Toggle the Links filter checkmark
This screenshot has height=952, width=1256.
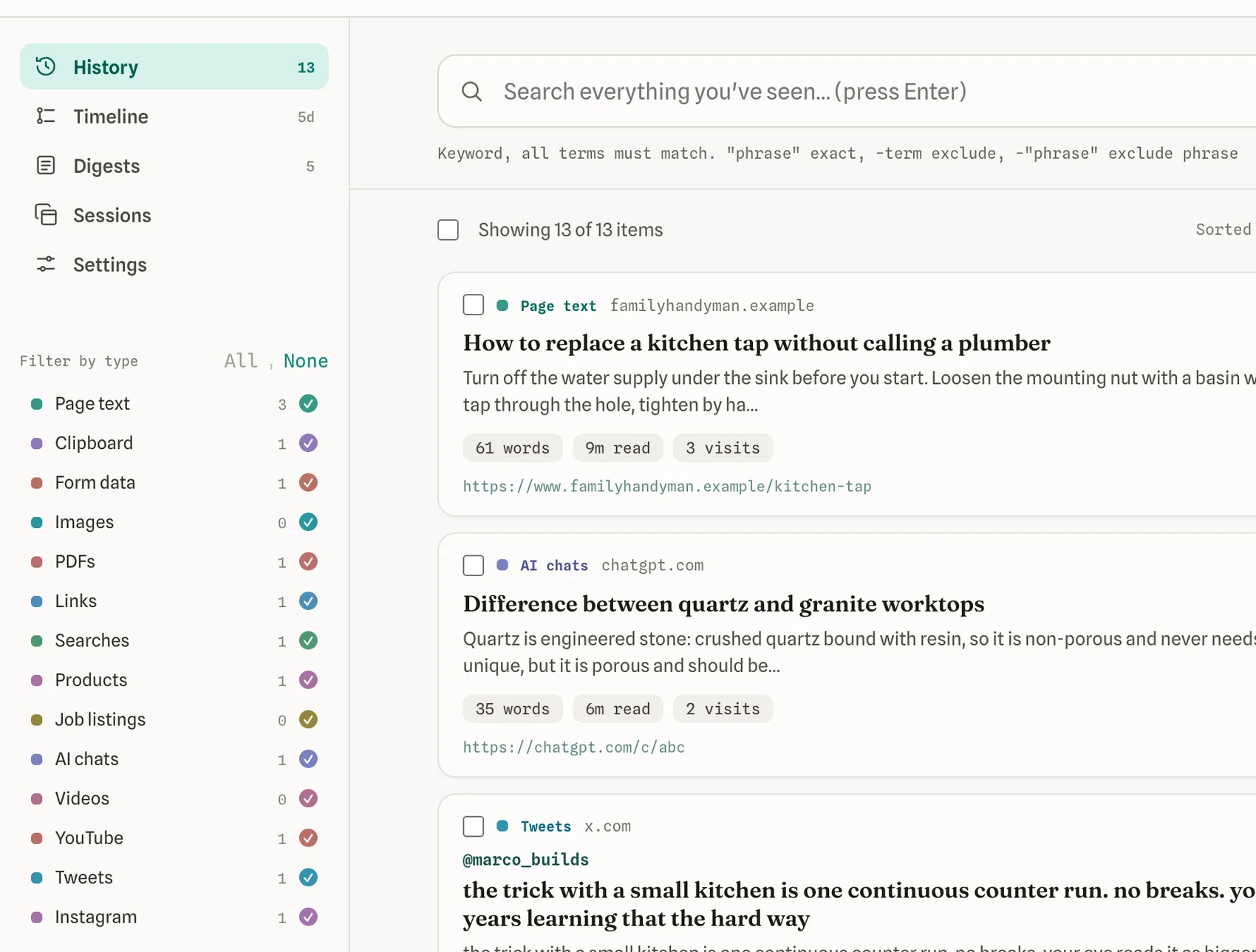pos(308,601)
